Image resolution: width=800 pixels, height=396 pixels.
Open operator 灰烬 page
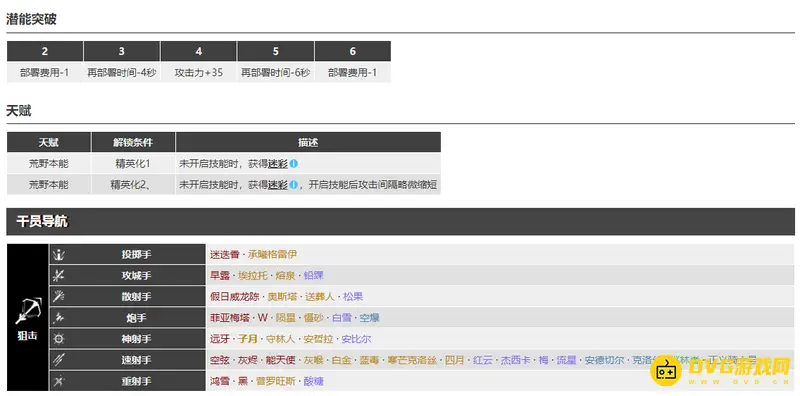(x=248, y=360)
